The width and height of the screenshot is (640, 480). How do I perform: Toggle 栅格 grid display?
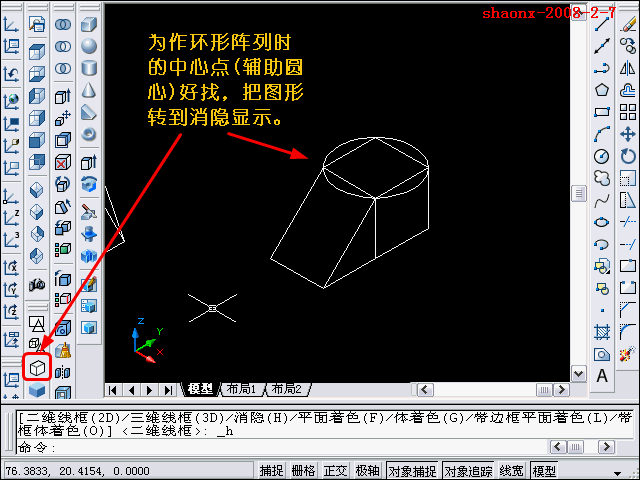point(303,471)
